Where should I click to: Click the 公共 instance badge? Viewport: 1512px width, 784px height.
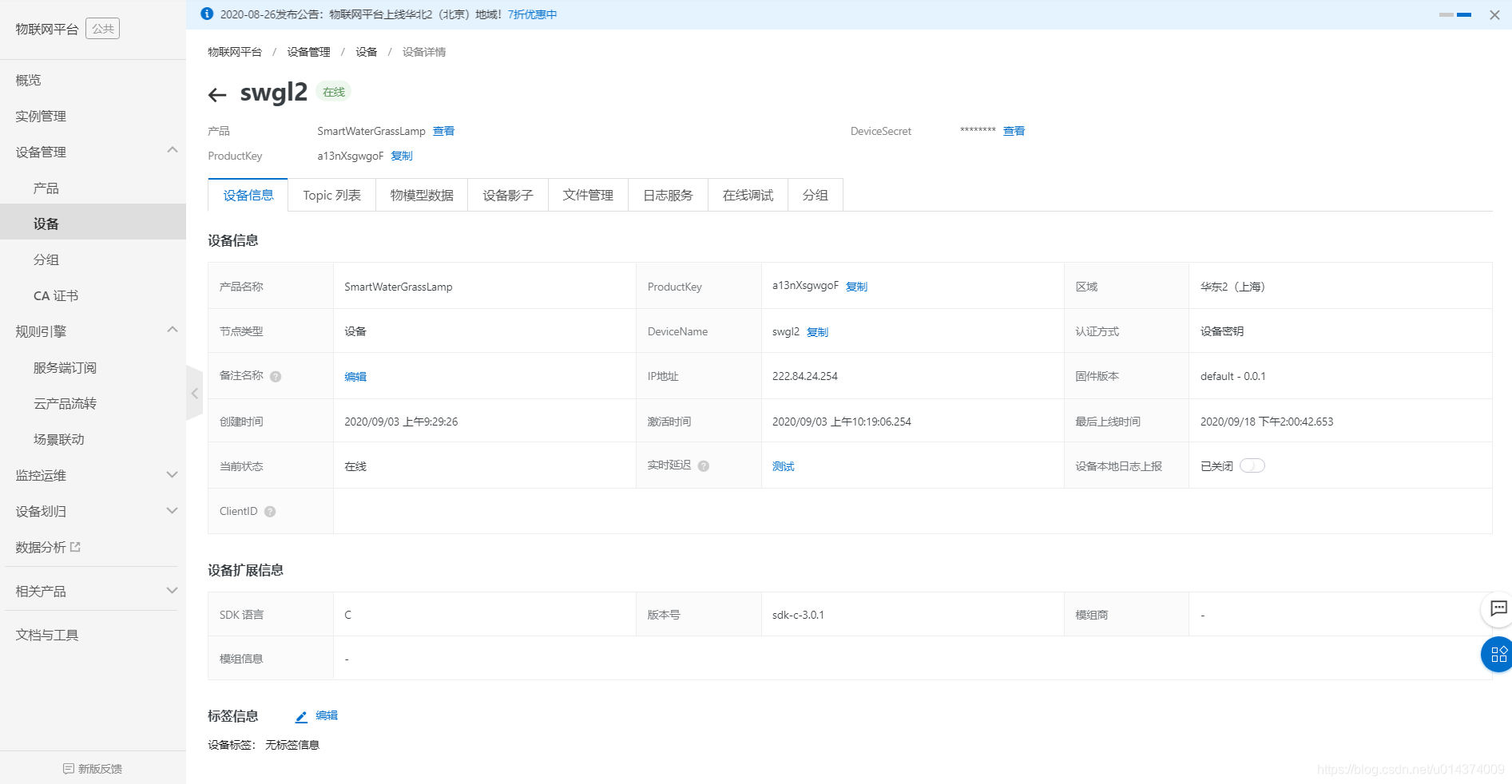pos(102,29)
